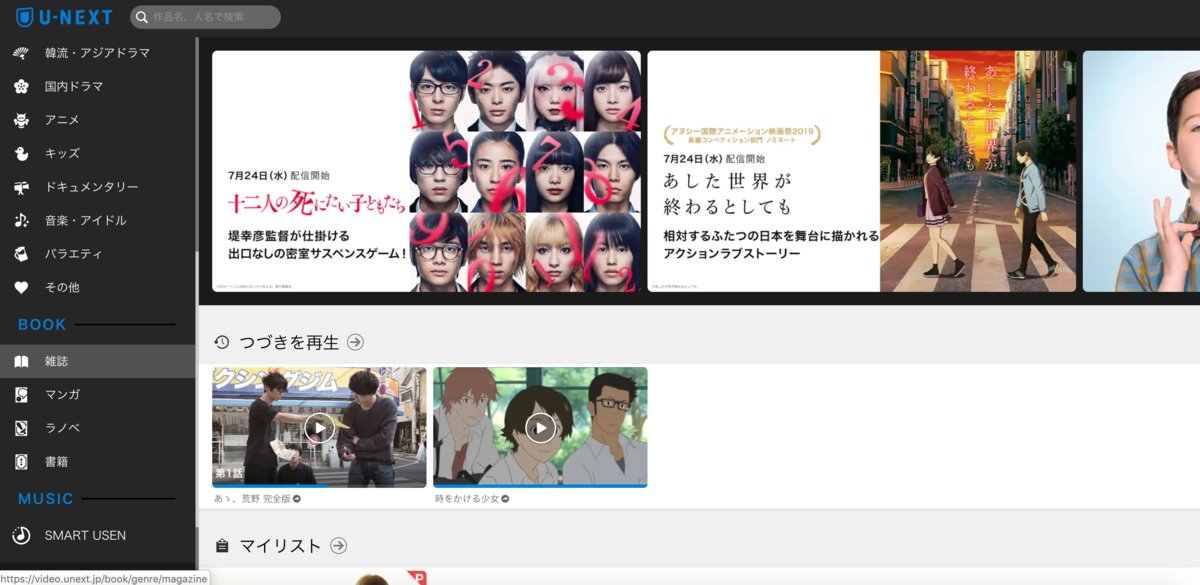
Task: Click the キッズ duck icon
Action: coord(21,154)
